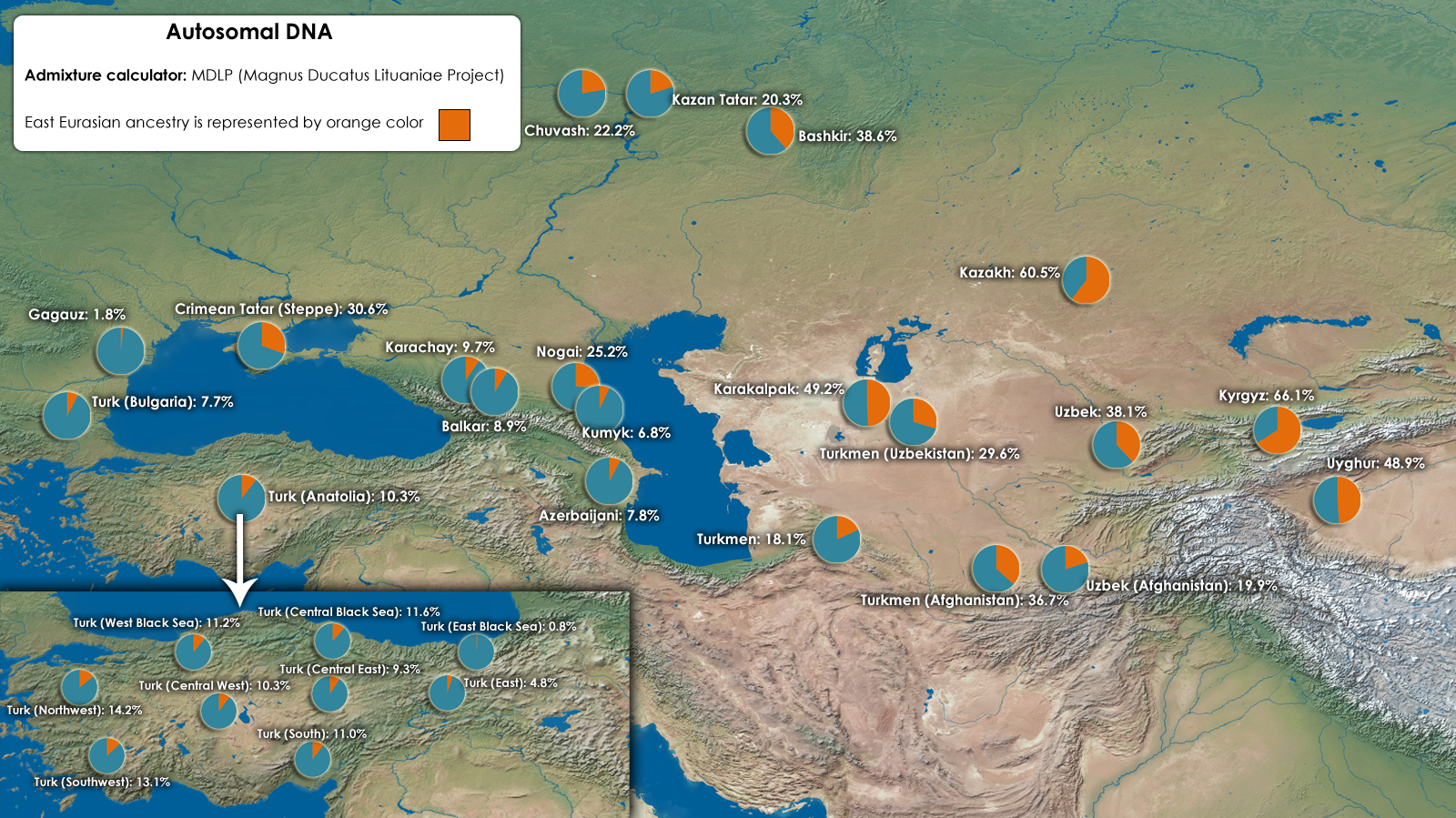The height and width of the screenshot is (818, 1456).
Task: Click the Turk (West Black Sea) pie chart
Action: pyautogui.click(x=193, y=651)
